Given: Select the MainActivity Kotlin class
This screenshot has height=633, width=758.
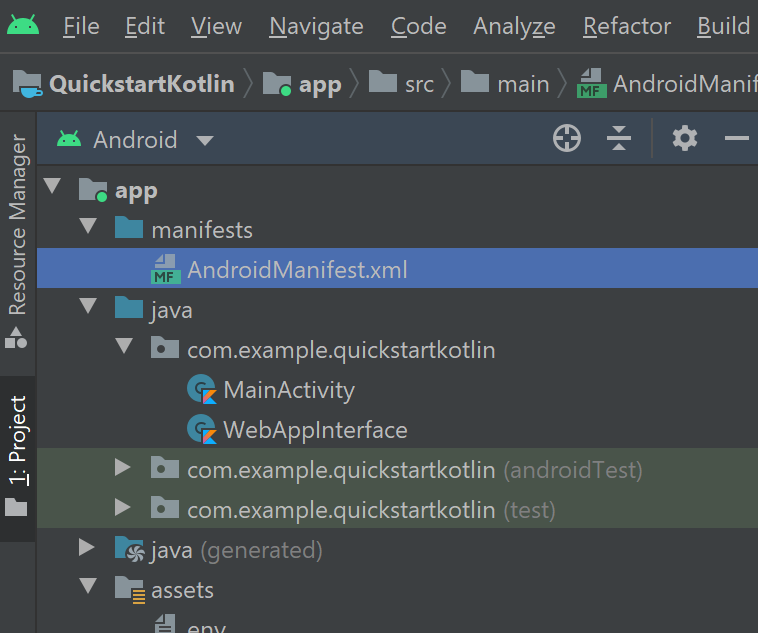Looking at the screenshot, I should [289, 390].
